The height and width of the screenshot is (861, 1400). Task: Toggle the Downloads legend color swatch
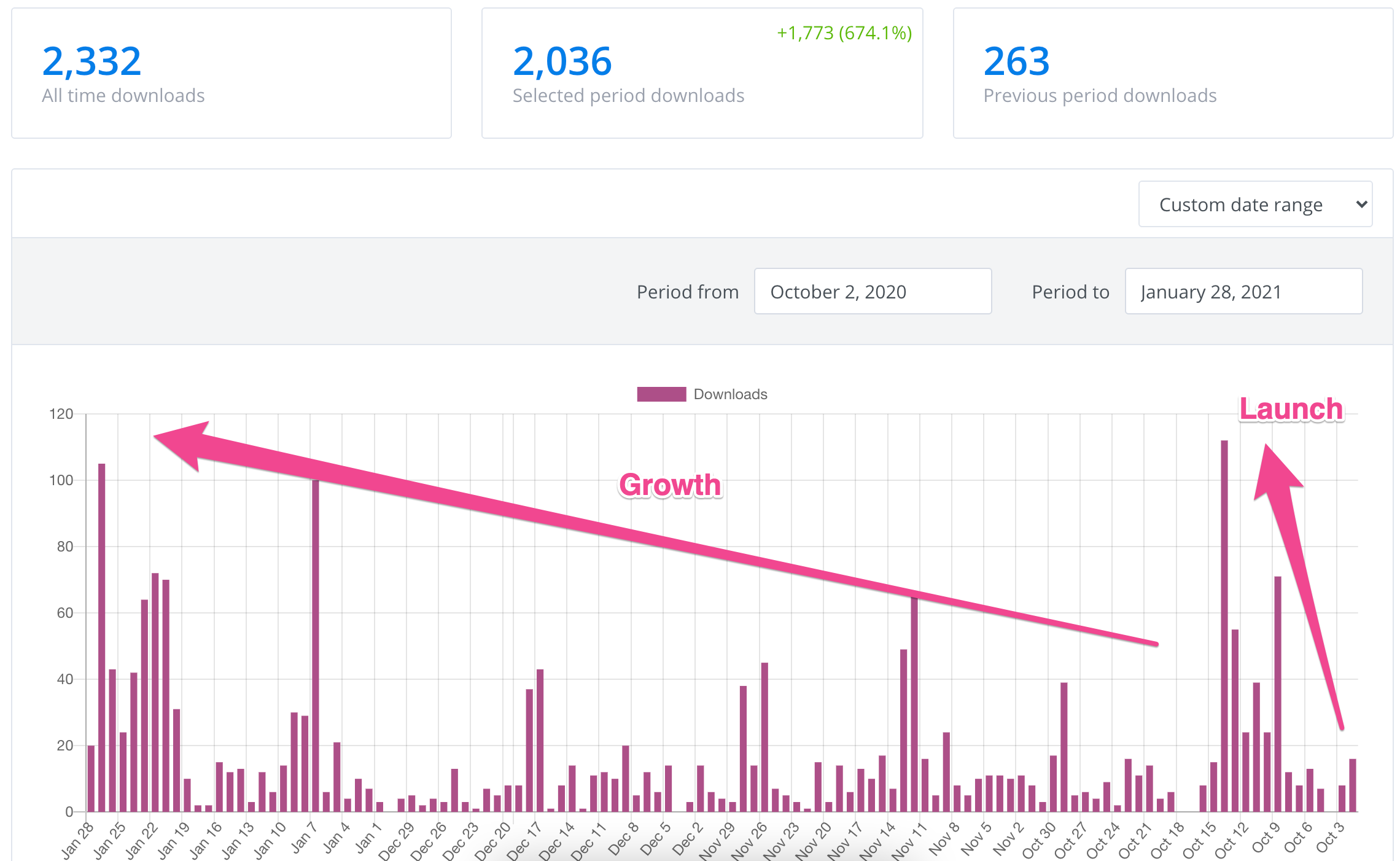pos(661,394)
